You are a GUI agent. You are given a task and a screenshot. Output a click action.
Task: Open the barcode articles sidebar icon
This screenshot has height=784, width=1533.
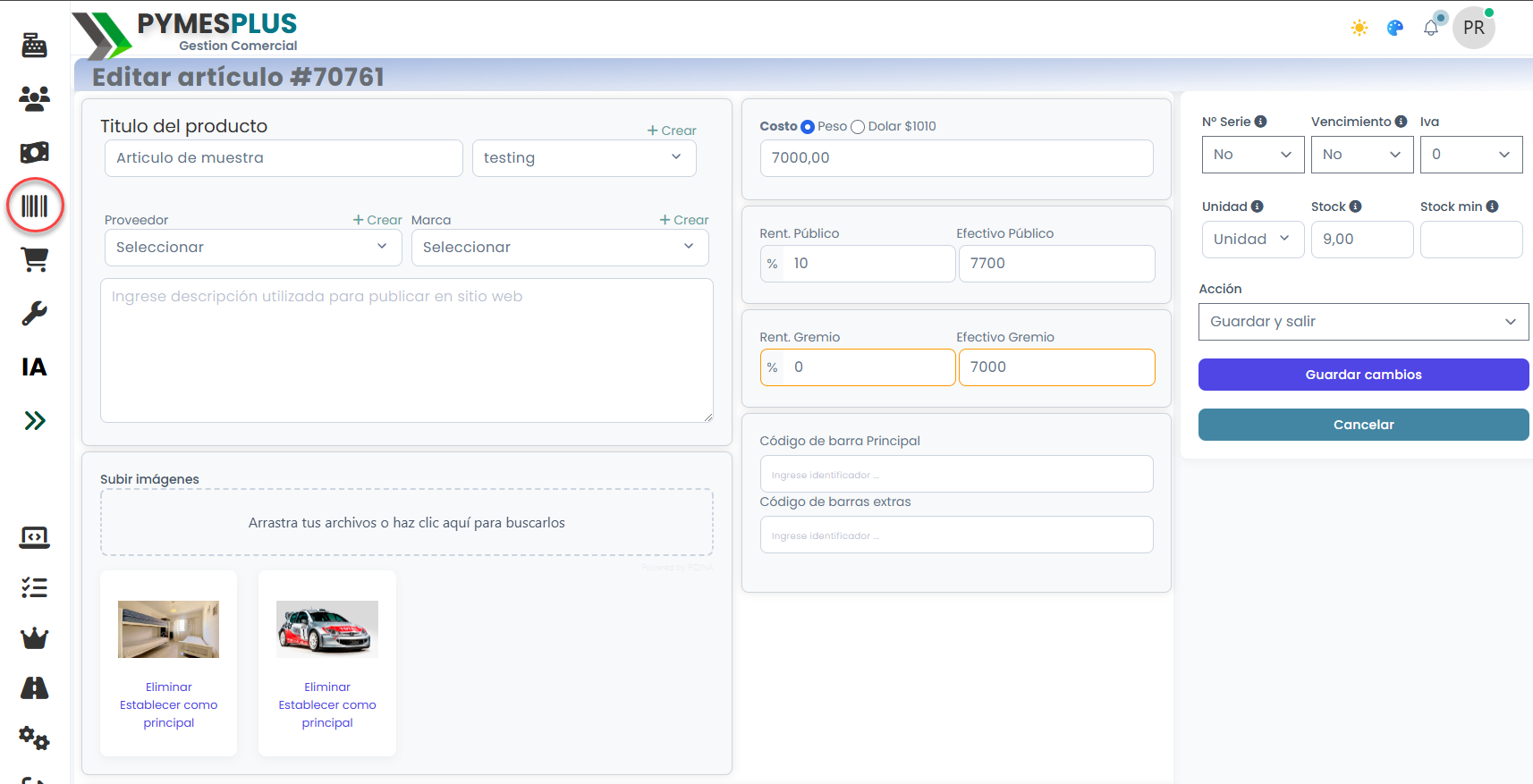pyautogui.click(x=35, y=207)
